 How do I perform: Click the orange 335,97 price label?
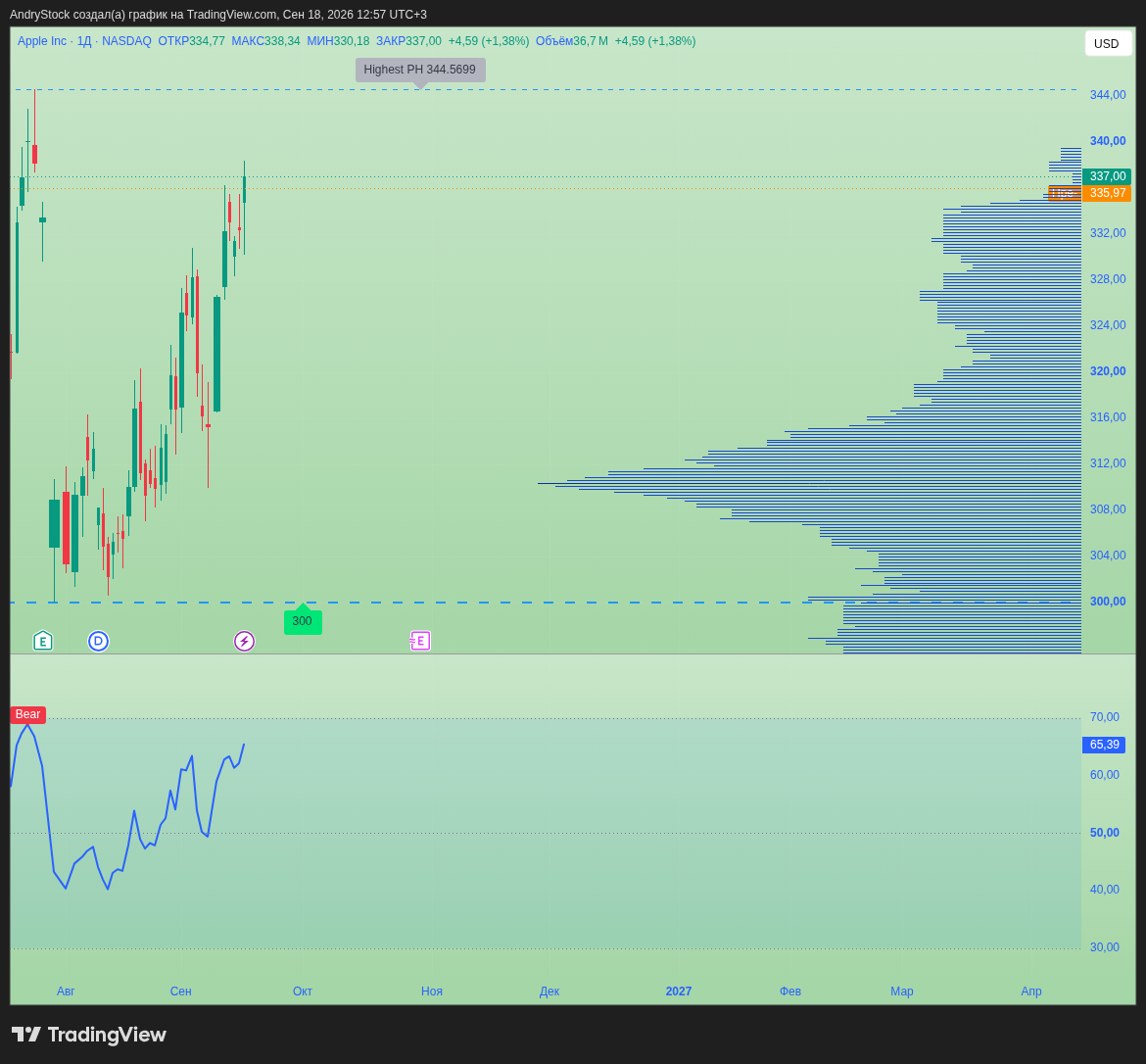click(x=1107, y=193)
